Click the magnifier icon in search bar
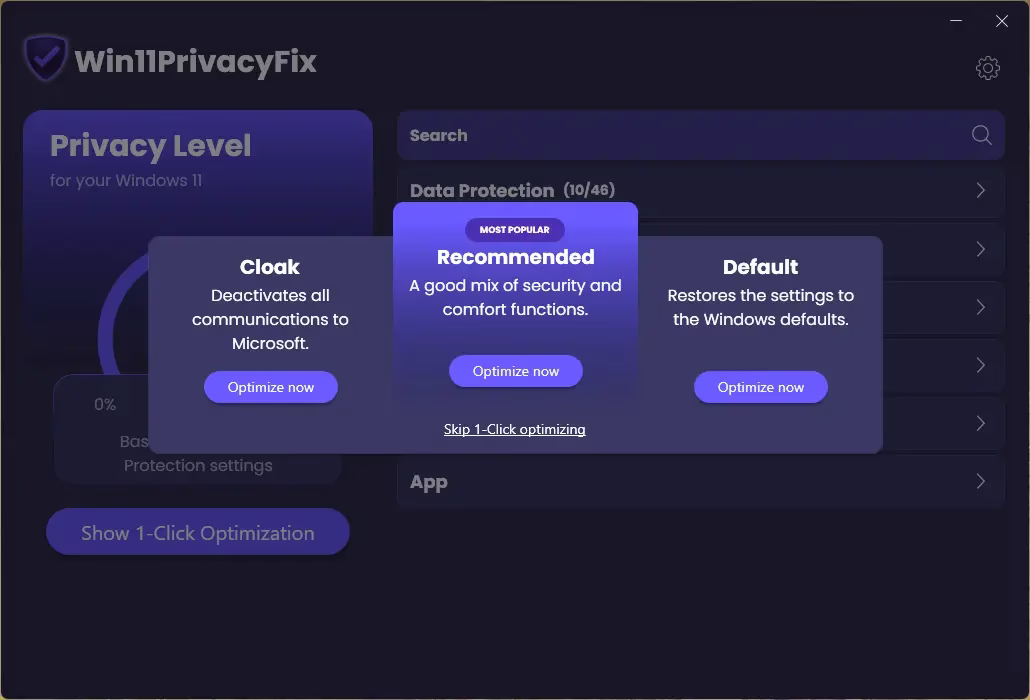1030x700 pixels. click(x=981, y=135)
